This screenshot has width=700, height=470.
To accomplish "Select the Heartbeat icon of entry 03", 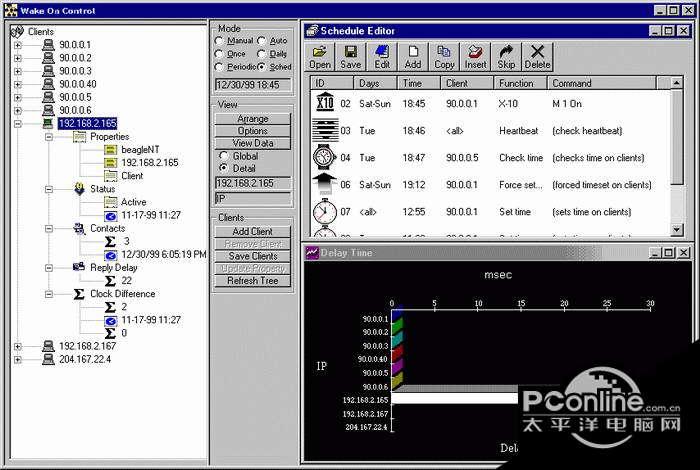I will (x=325, y=130).
